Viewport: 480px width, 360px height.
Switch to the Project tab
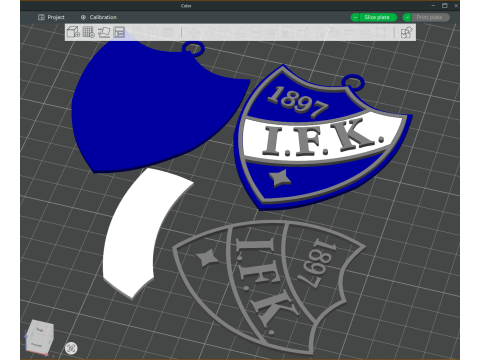51,17
